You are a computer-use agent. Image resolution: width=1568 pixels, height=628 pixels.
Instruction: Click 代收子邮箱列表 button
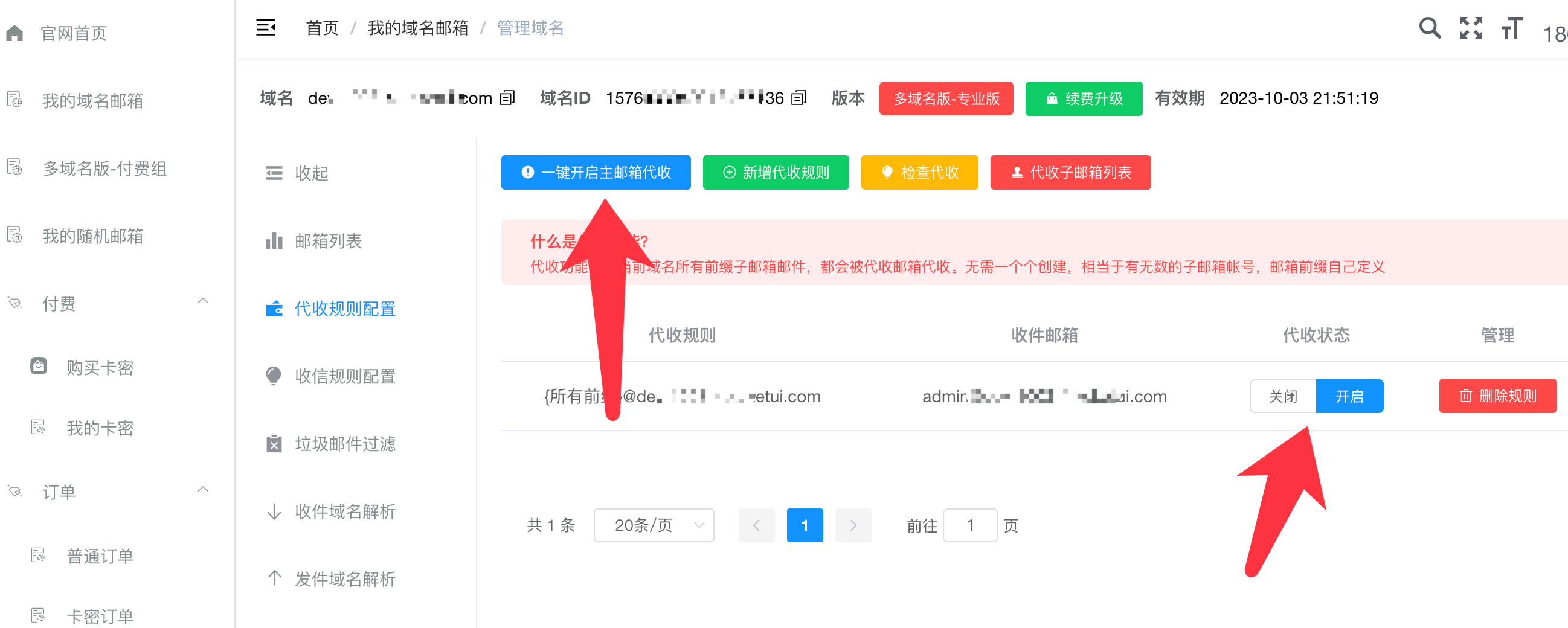click(x=1070, y=172)
